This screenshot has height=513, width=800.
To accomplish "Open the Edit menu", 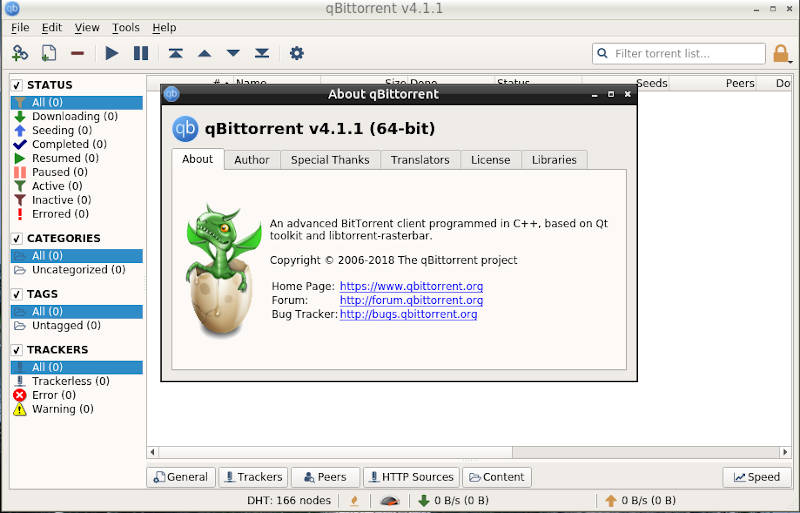I will [52, 28].
